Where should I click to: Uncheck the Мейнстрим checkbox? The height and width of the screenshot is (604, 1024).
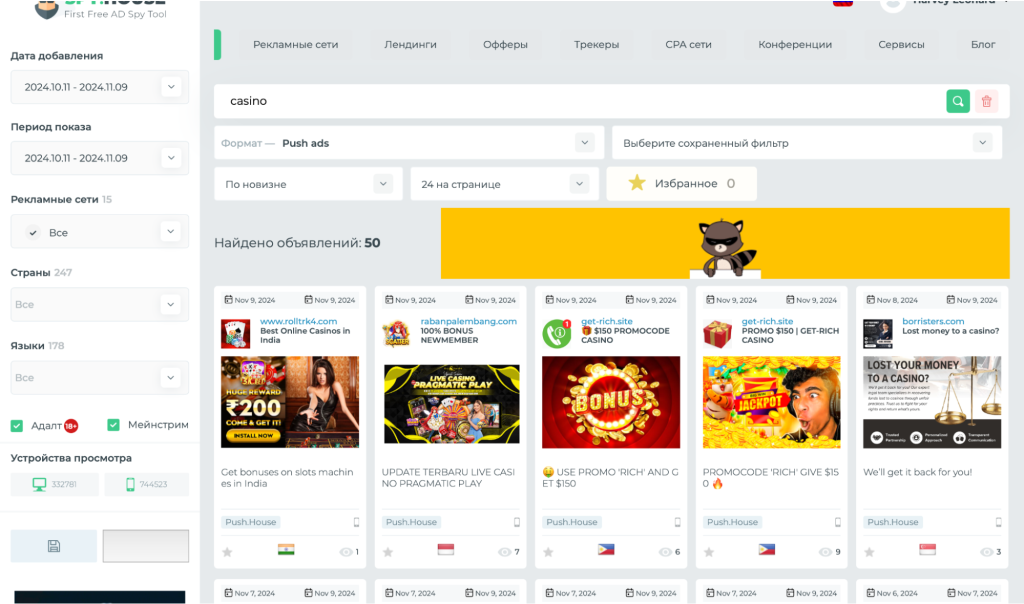click(113, 425)
